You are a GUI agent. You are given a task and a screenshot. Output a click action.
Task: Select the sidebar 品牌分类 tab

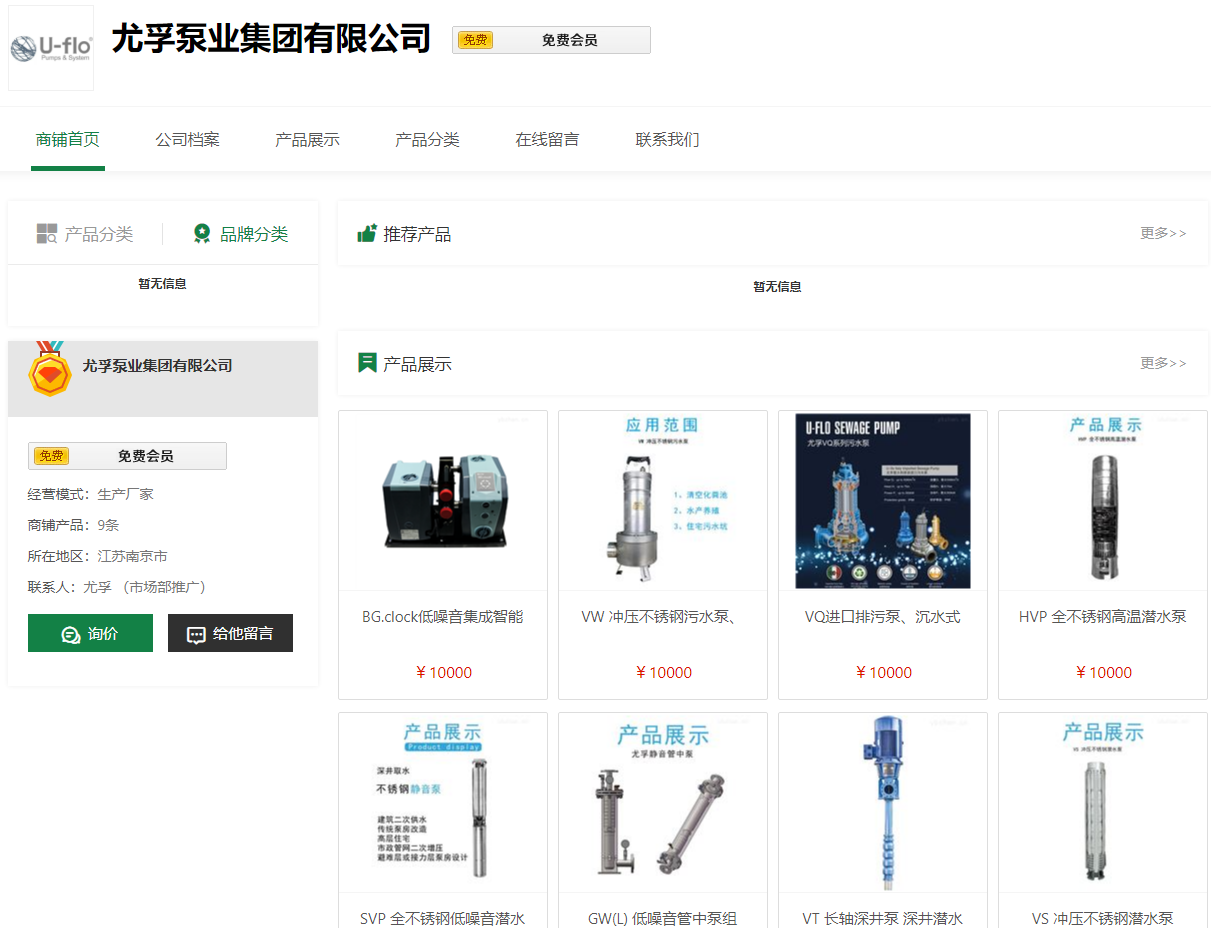240,234
